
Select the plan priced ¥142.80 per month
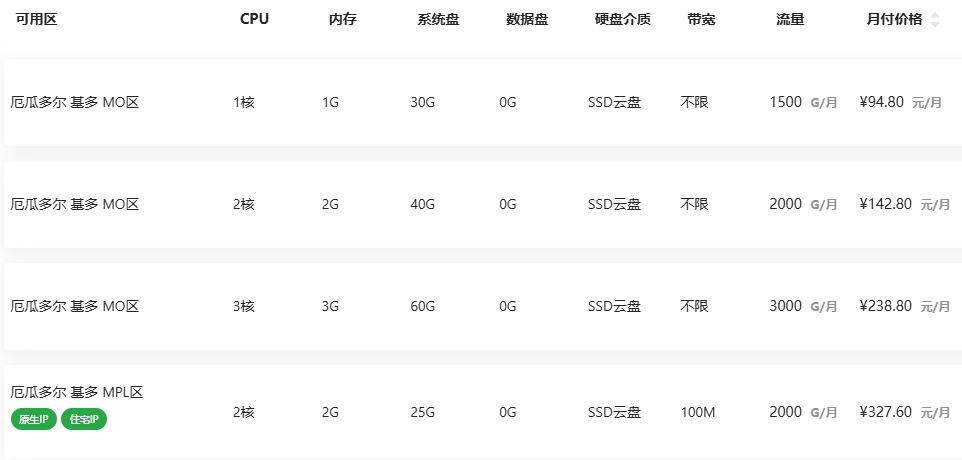pos(885,204)
